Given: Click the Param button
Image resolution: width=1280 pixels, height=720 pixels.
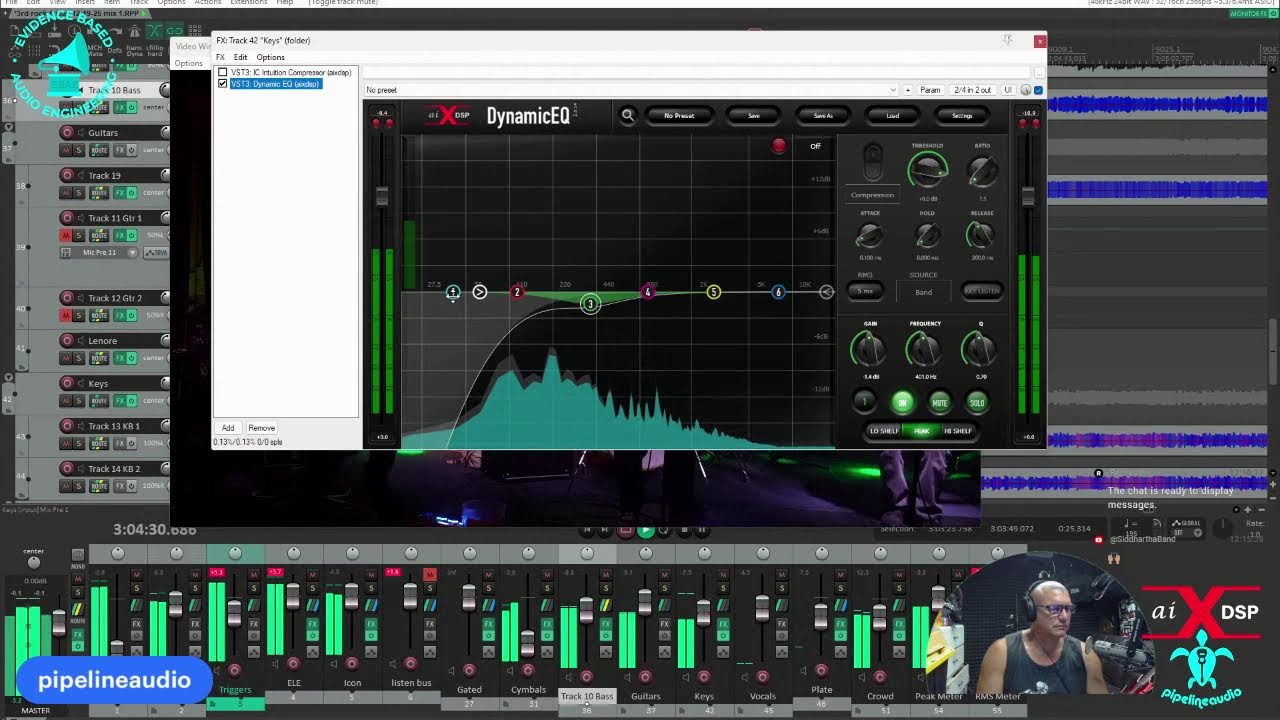Looking at the screenshot, I should click(x=930, y=90).
